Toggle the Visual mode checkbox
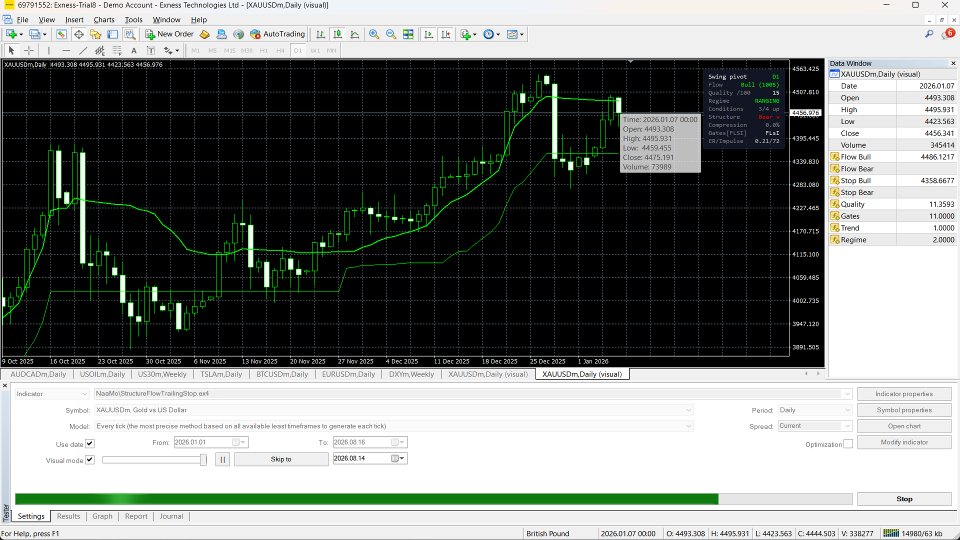Screen dimensions: 960x540 [x=90, y=459]
